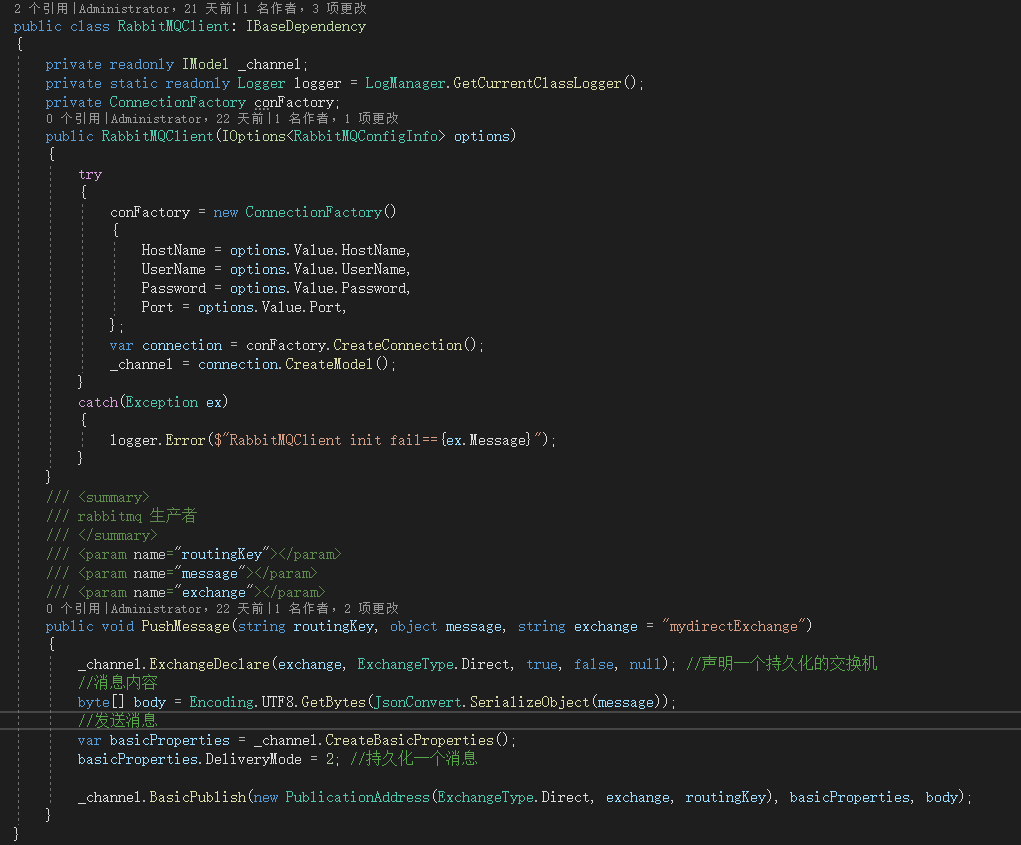Click the comment "//消息内容"
Screen dimensions: 1021x845
118,682
